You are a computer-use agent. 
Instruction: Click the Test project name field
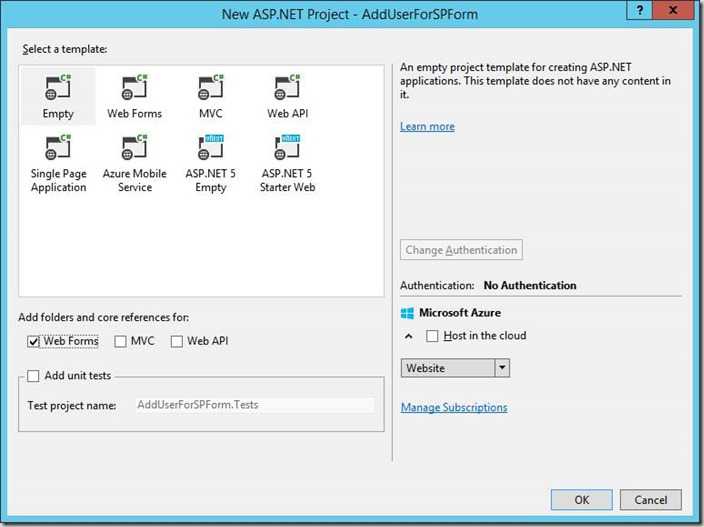255,405
